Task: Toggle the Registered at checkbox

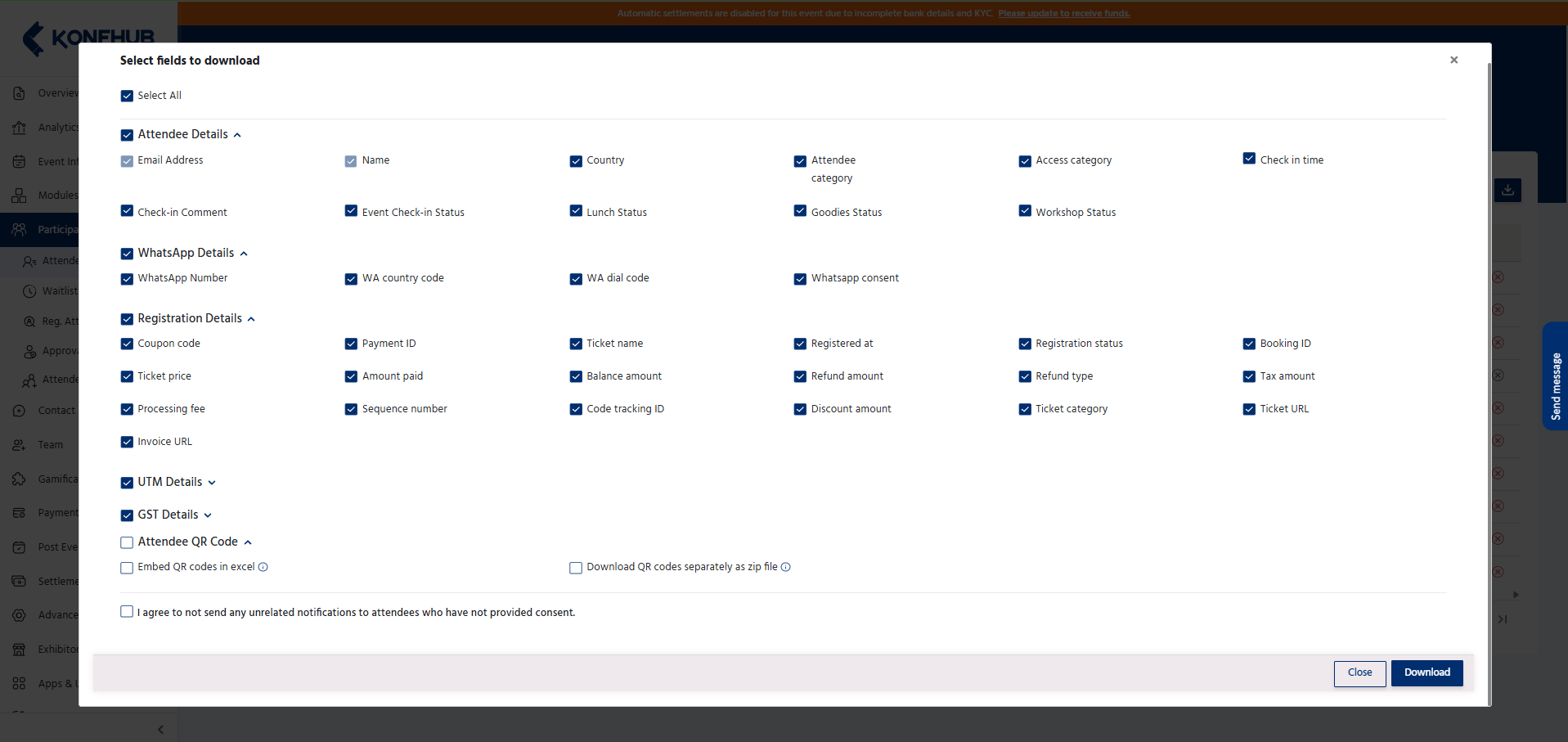Action: [x=800, y=344]
